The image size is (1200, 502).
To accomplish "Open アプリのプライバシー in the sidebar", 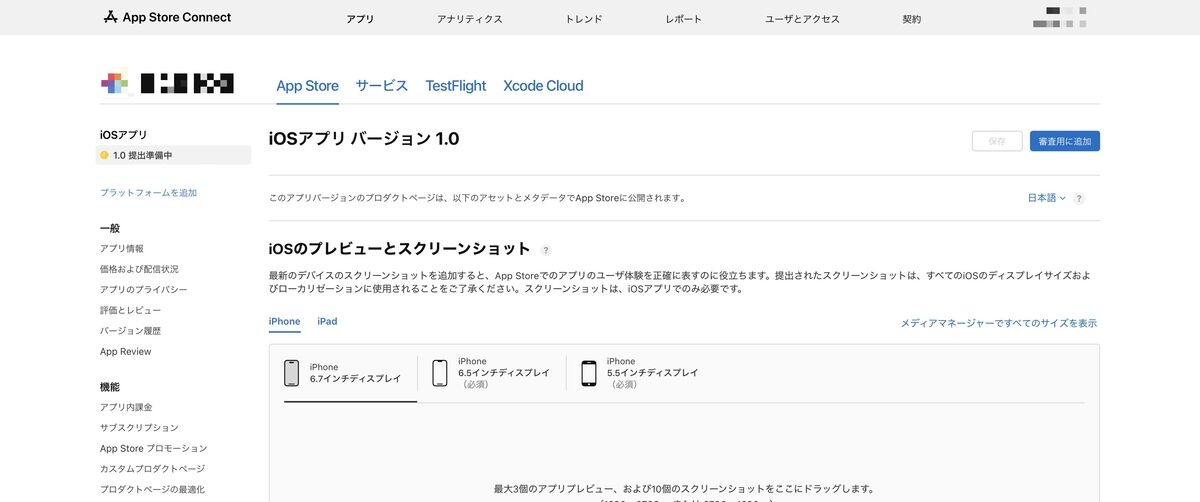I will click(x=143, y=289).
